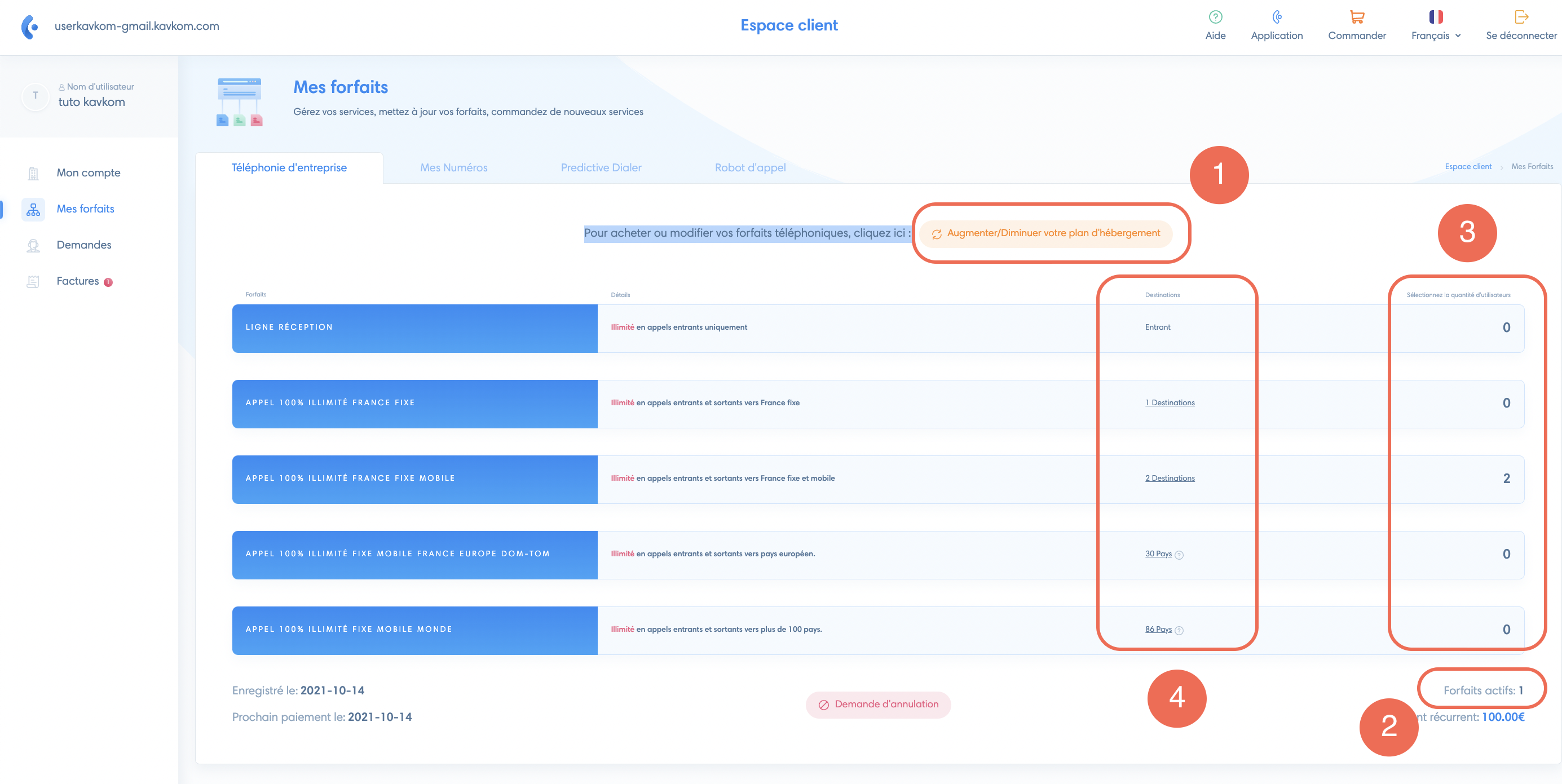Image resolution: width=1562 pixels, height=784 pixels.
Task: Open the Robot d'appel tab
Action: tap(750, 168)
